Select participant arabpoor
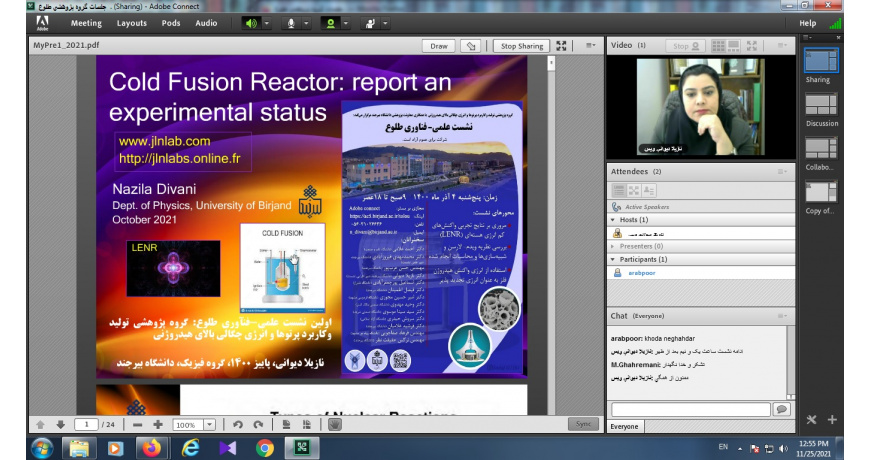 [701, 273]
